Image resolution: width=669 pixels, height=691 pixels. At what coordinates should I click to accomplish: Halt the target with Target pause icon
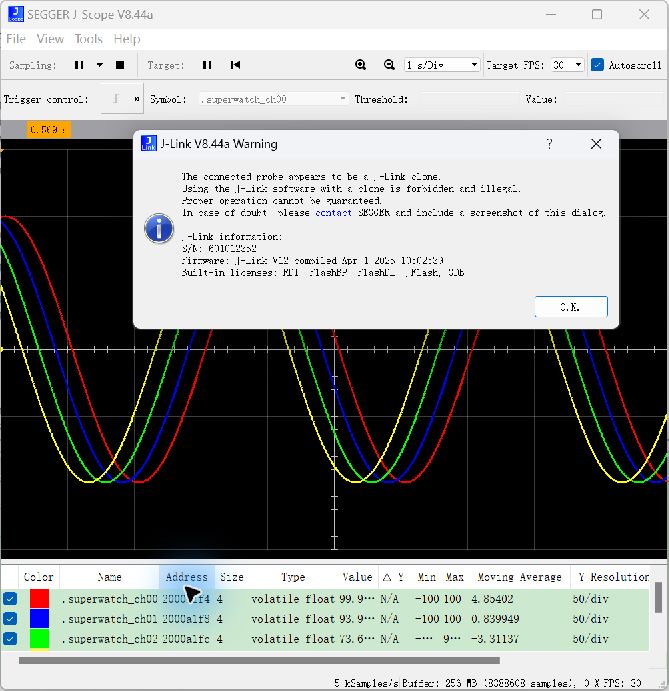click(x=207, y=65)
